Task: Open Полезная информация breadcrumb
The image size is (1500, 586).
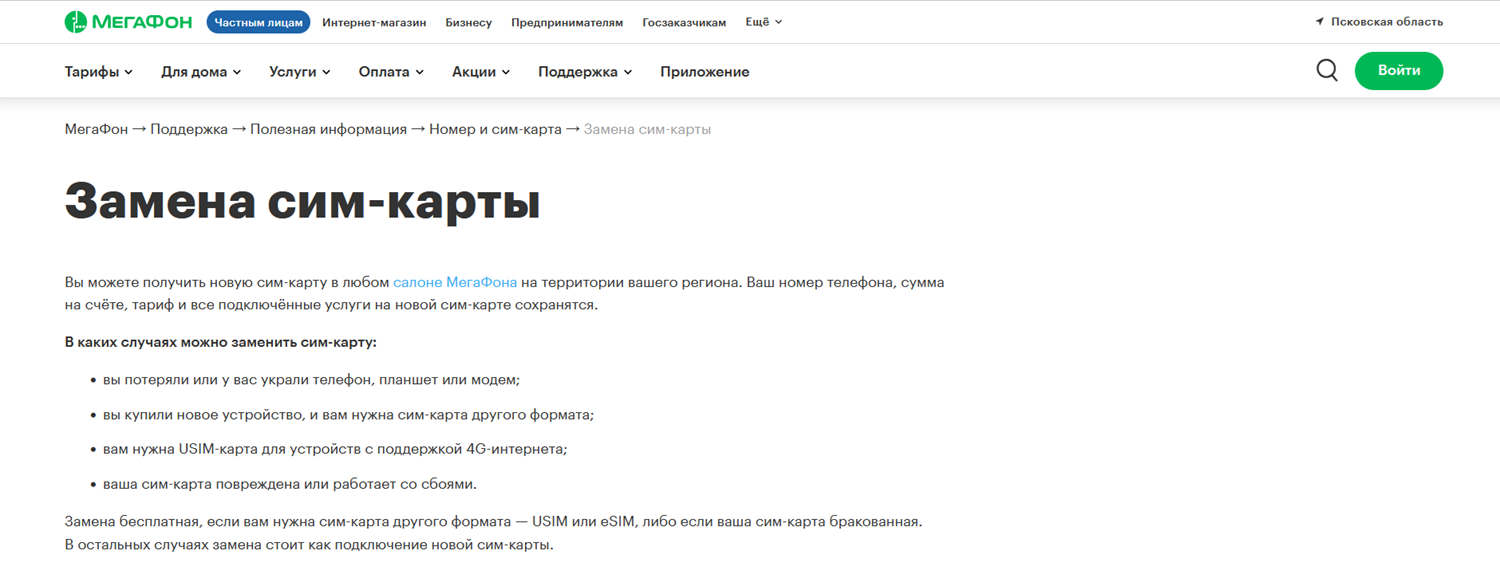Action: click(329, 129)
